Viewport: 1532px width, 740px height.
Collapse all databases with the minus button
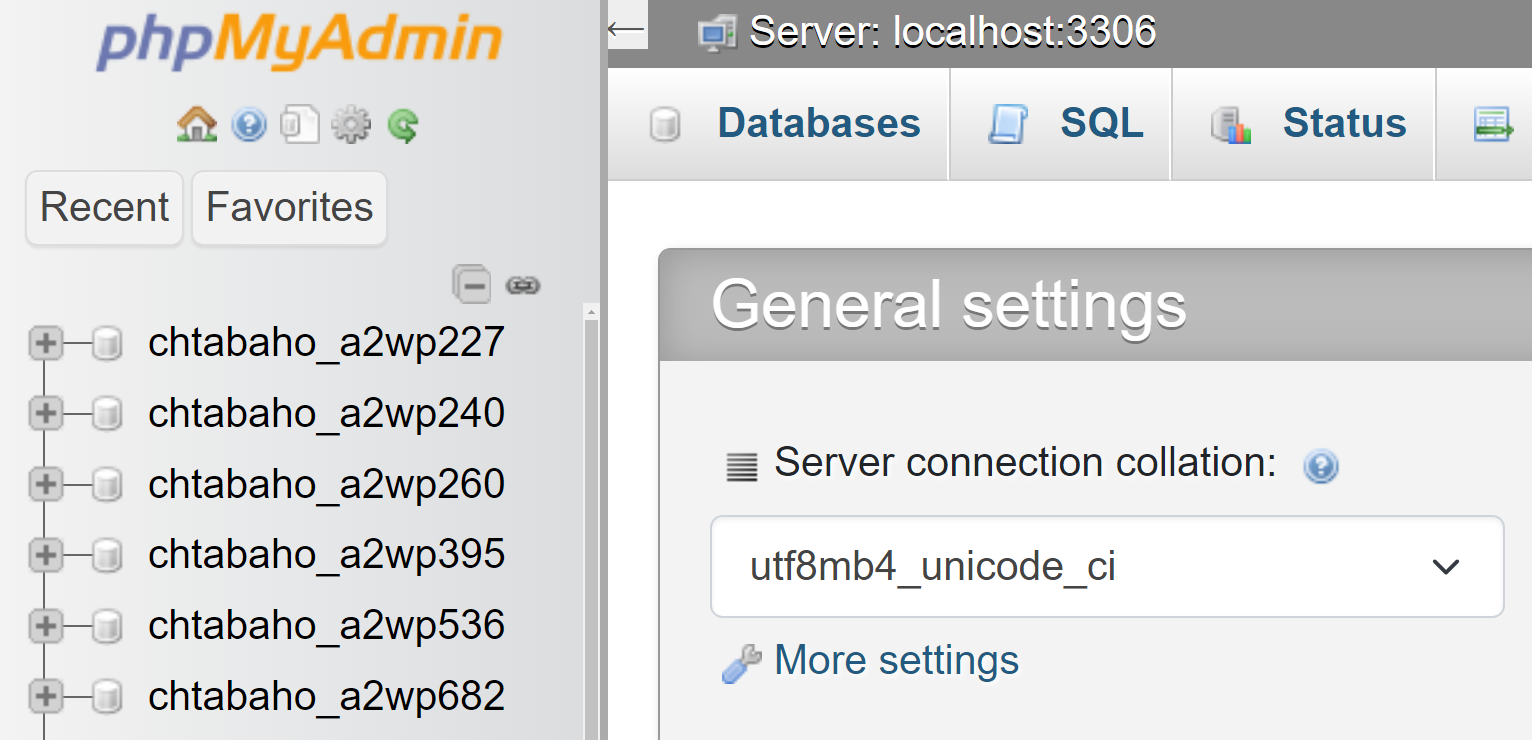[472, 284]
